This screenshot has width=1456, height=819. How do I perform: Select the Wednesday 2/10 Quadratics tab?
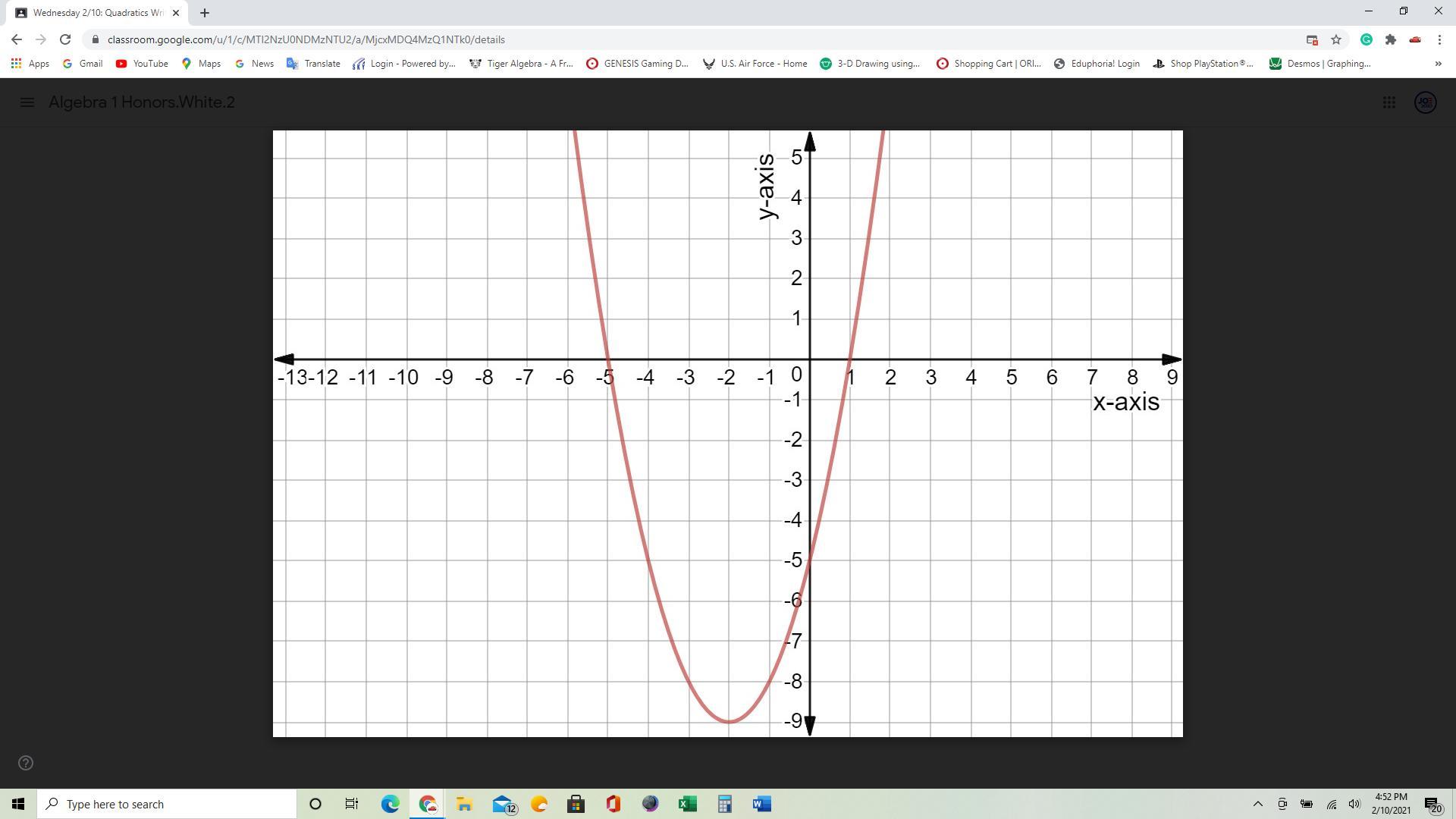click(95, 13)
